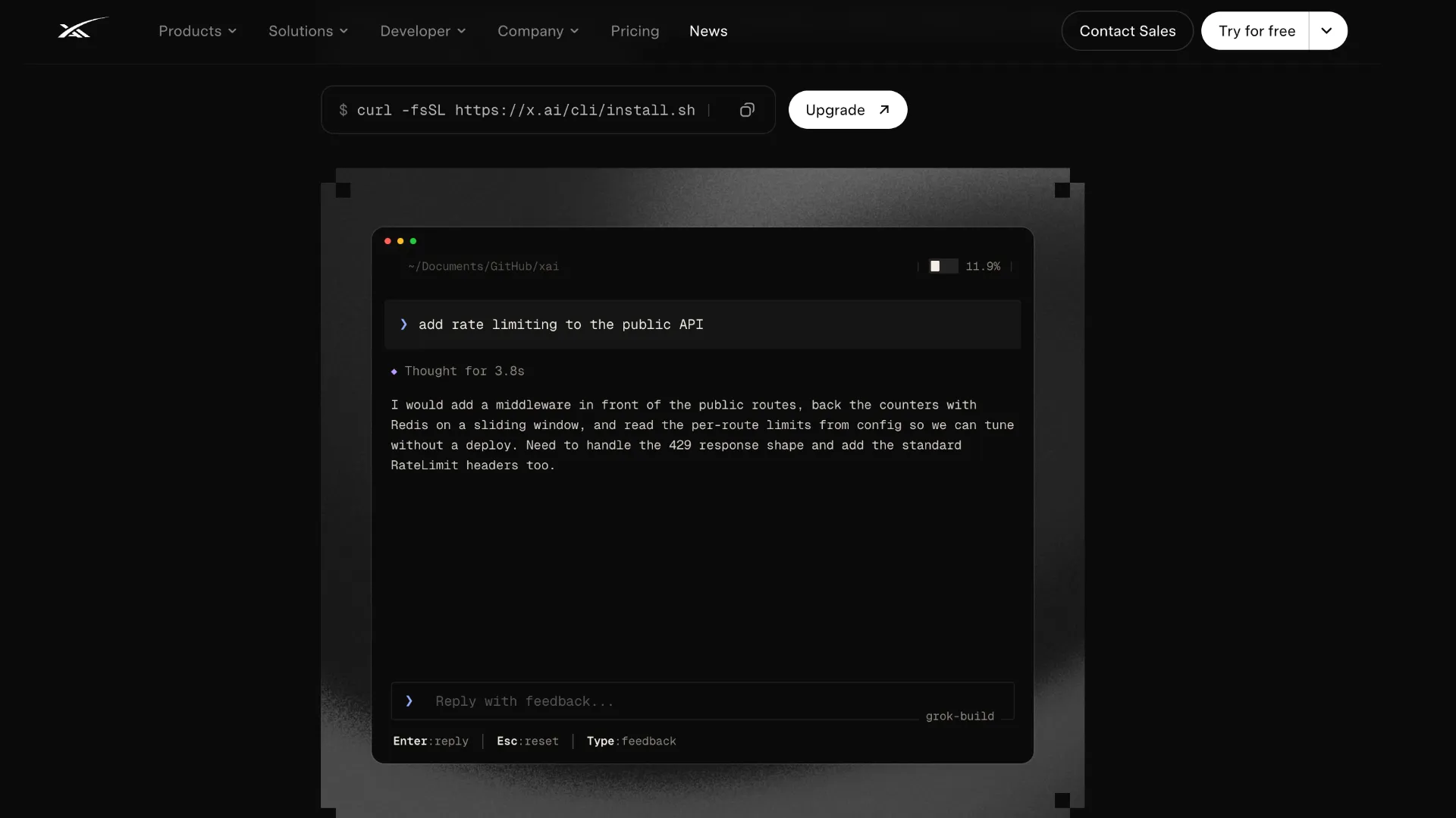Open the News page
This screenshot has height=818, width=1456.
coord(708,31)
